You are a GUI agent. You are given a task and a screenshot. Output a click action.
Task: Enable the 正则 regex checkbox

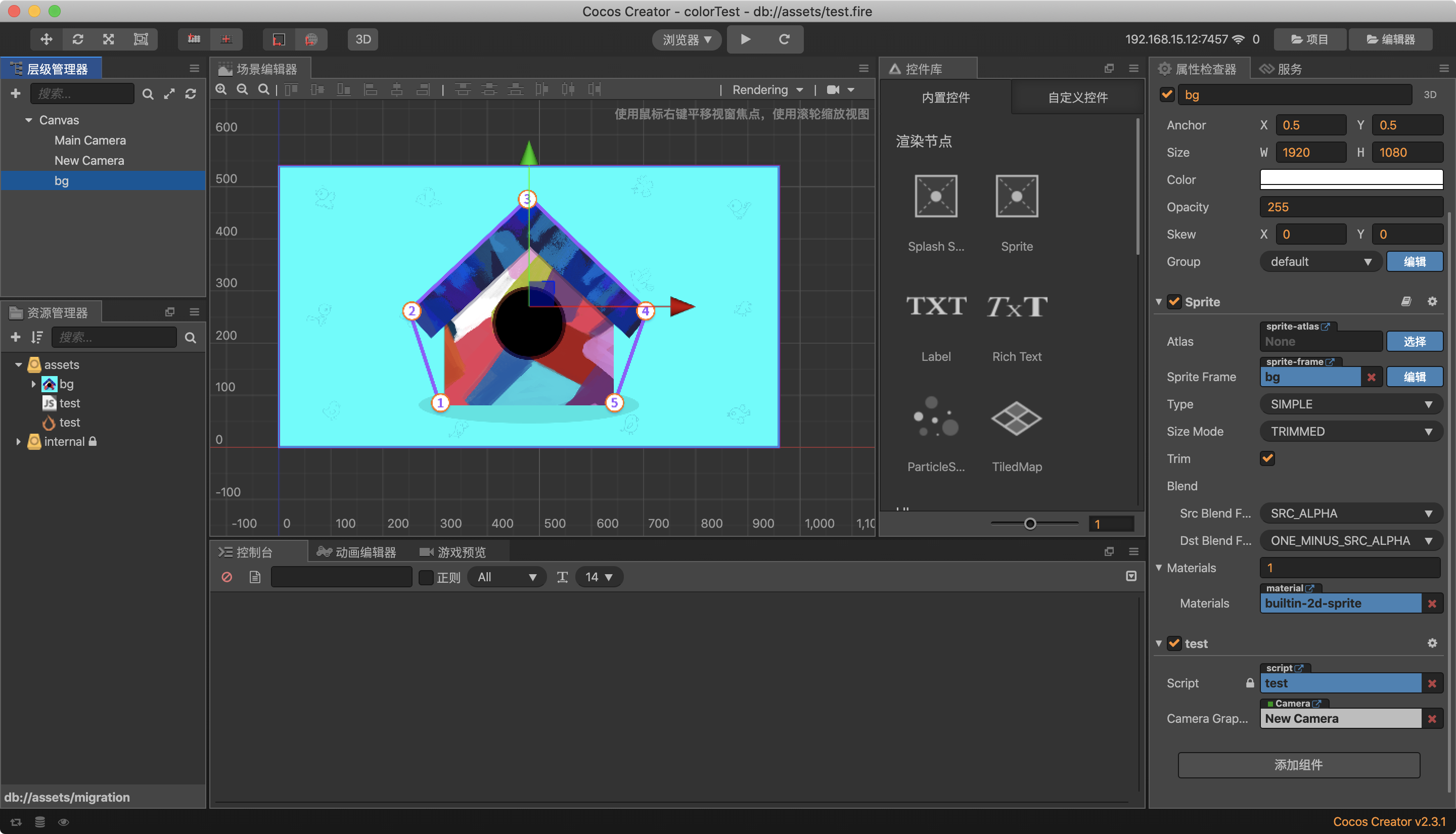click(x=426, y=577)
